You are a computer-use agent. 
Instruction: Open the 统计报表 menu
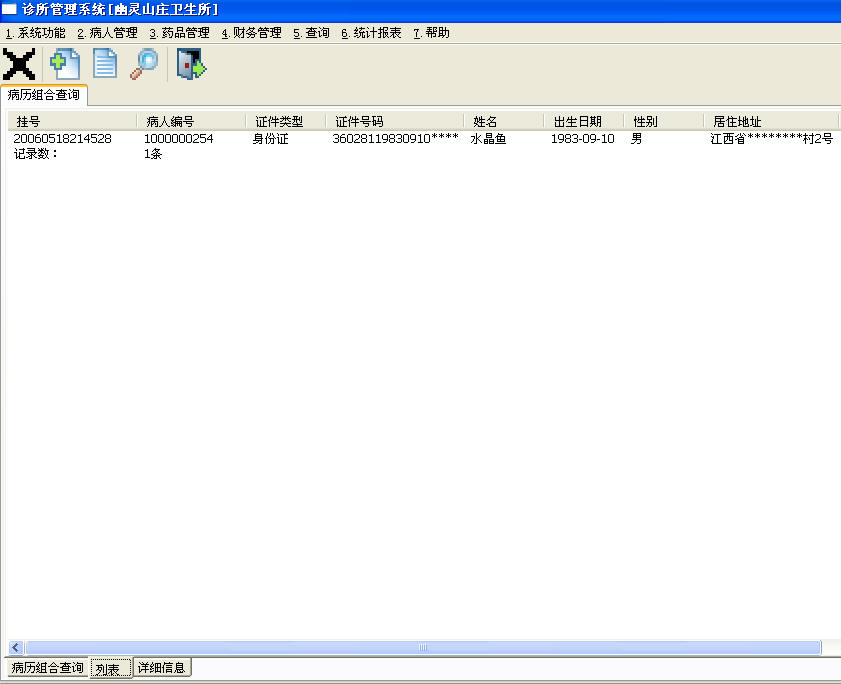(371, 33)
